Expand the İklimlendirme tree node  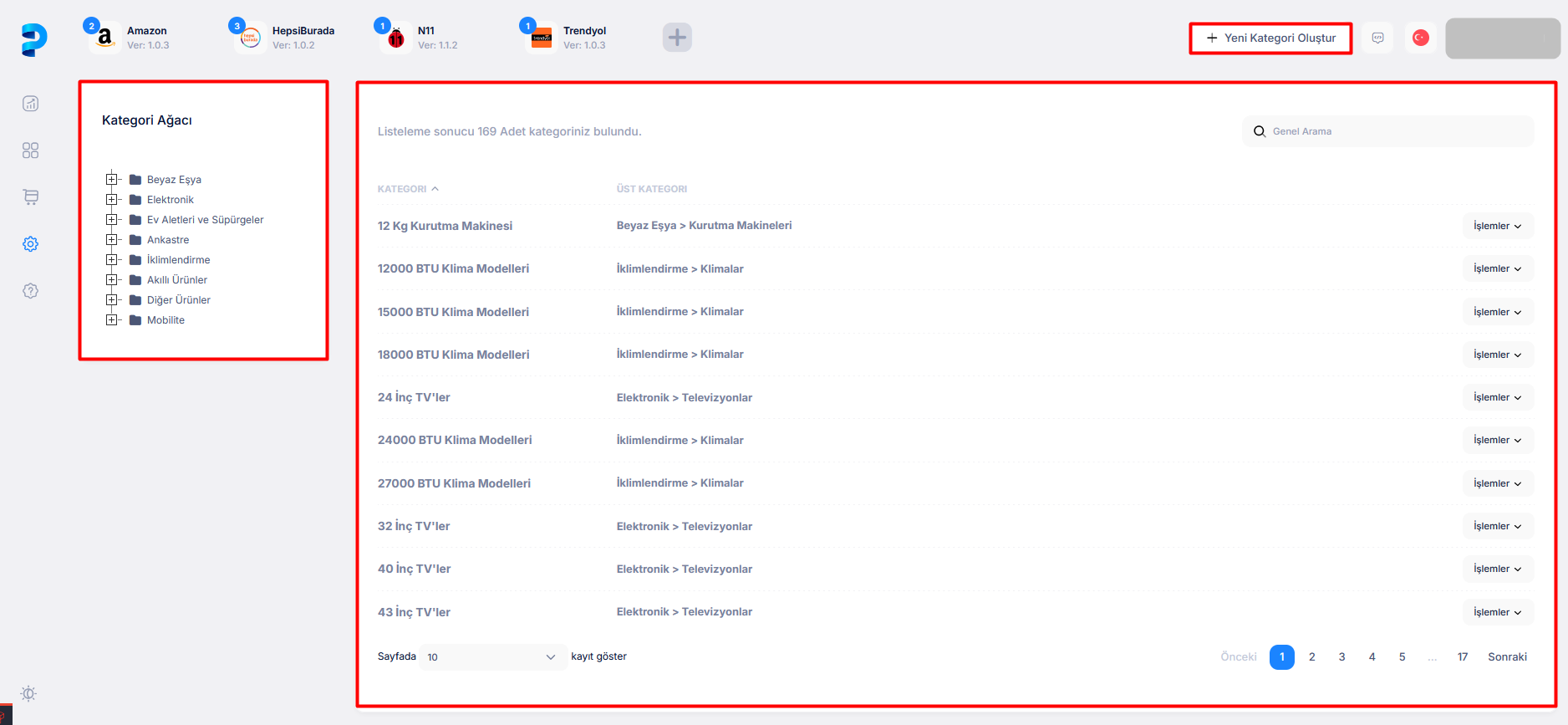pyautogui.click(x=111, y=259)
